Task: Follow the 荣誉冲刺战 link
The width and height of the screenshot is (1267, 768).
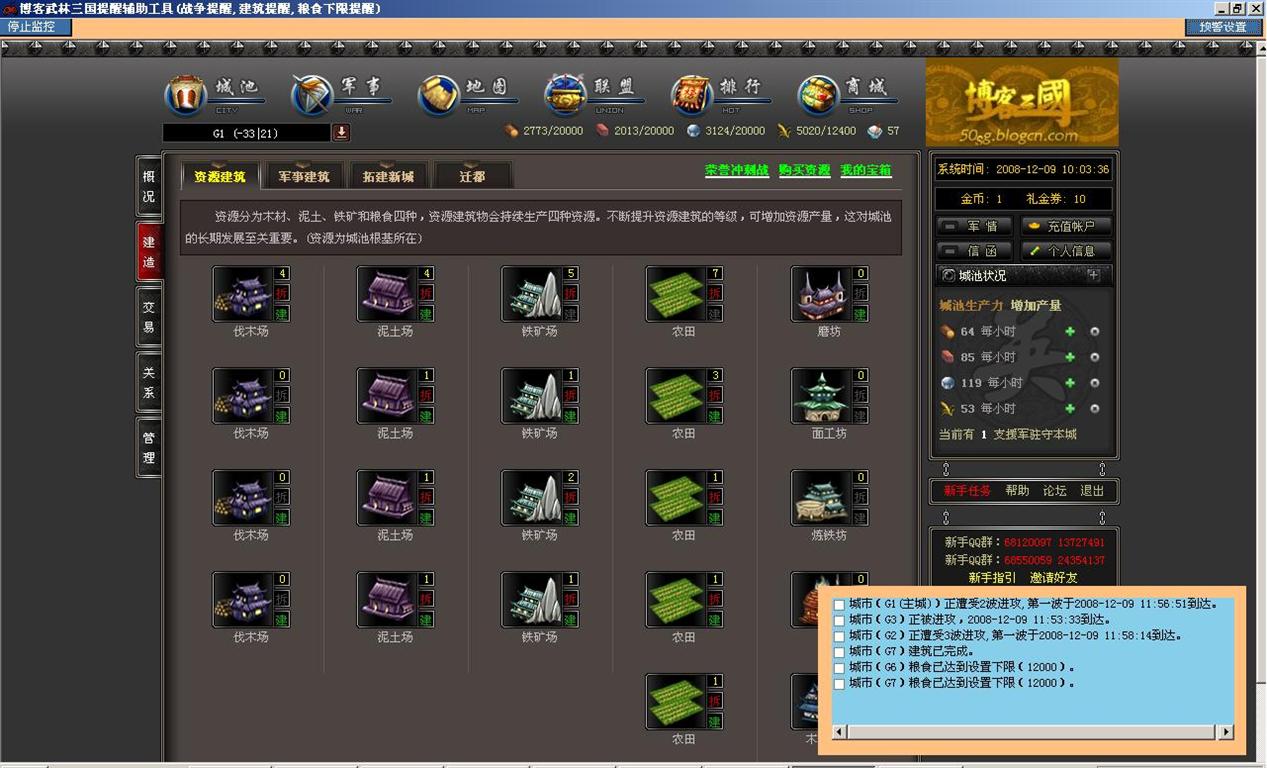Action: click(737, 170)
